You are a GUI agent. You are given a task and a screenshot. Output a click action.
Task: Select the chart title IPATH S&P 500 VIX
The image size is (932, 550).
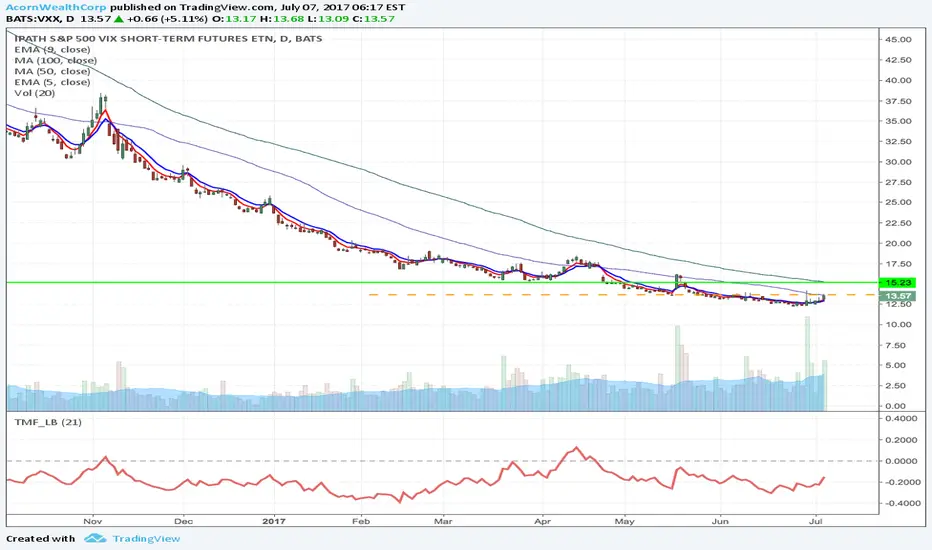(x=169, y=39)
